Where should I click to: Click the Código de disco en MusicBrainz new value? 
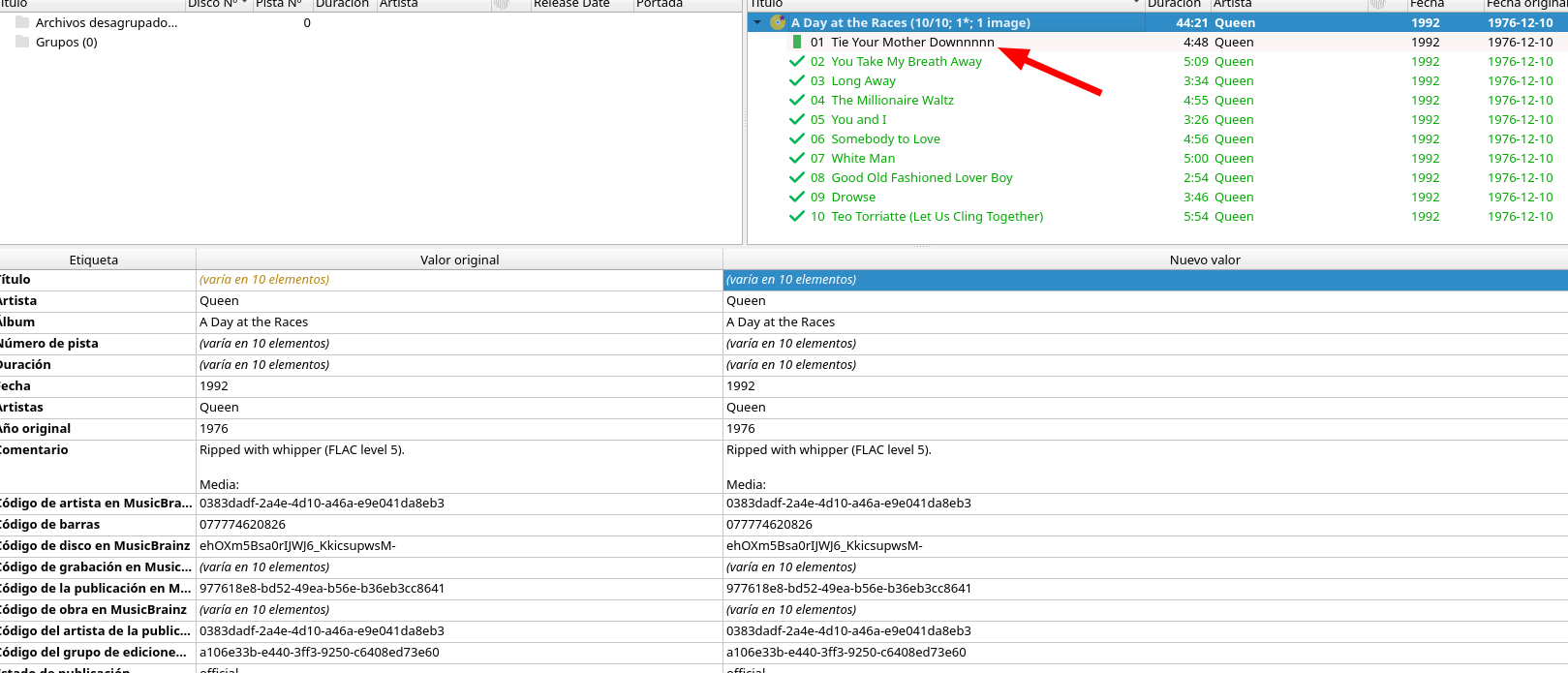click(1146, 546)
